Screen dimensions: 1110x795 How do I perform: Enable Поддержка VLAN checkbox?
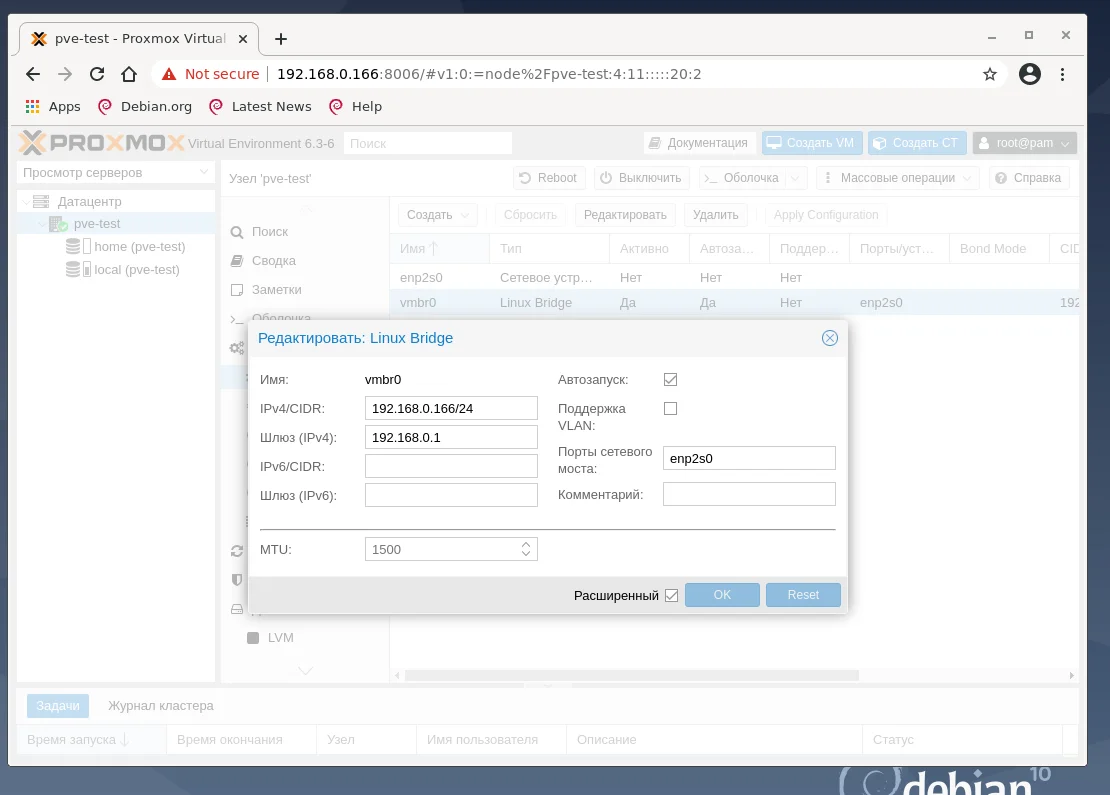pyautogui.click(x=670, y=408)
